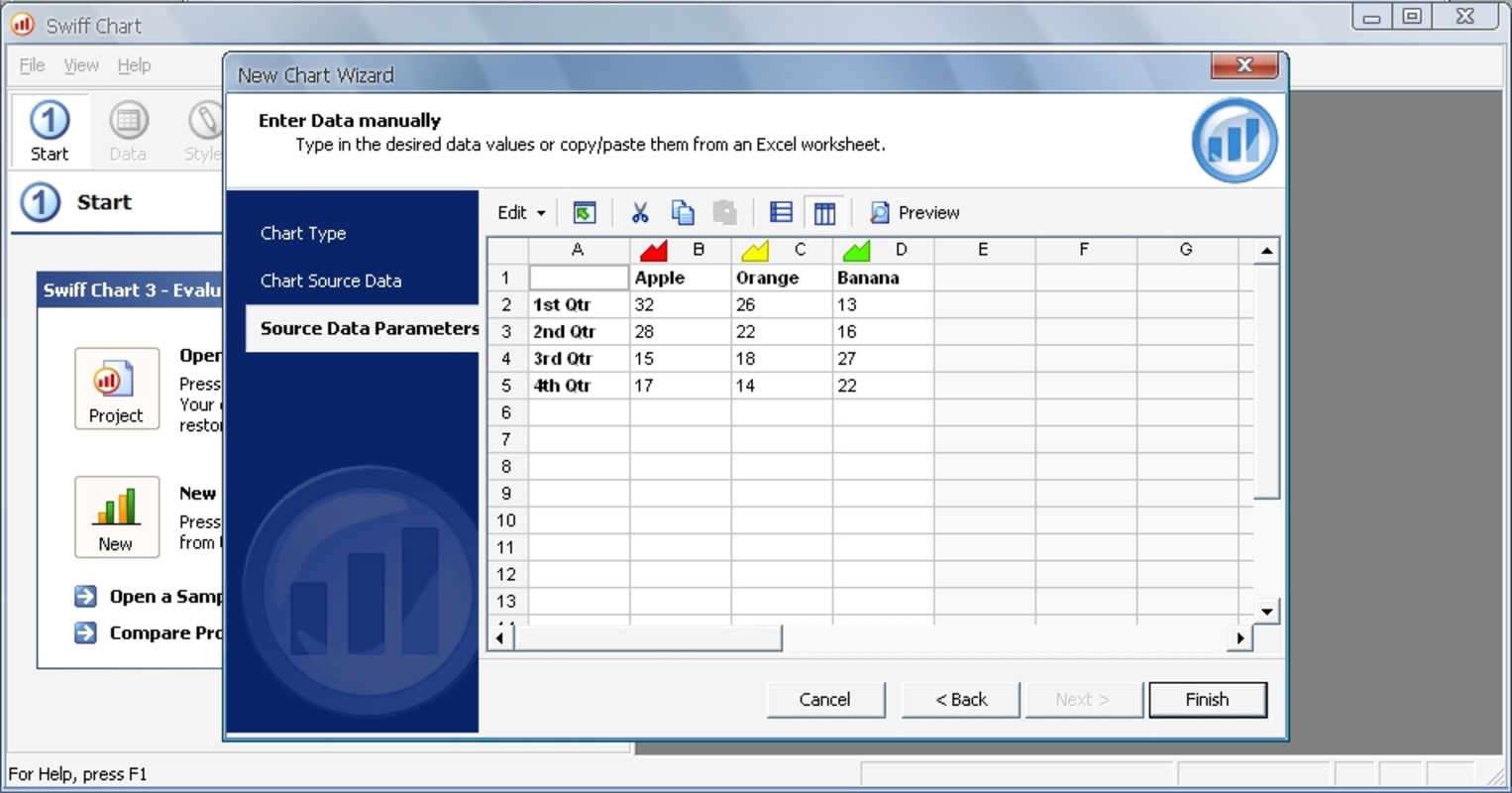Select column A header
1512x793 pixels.
coord(579,250)
